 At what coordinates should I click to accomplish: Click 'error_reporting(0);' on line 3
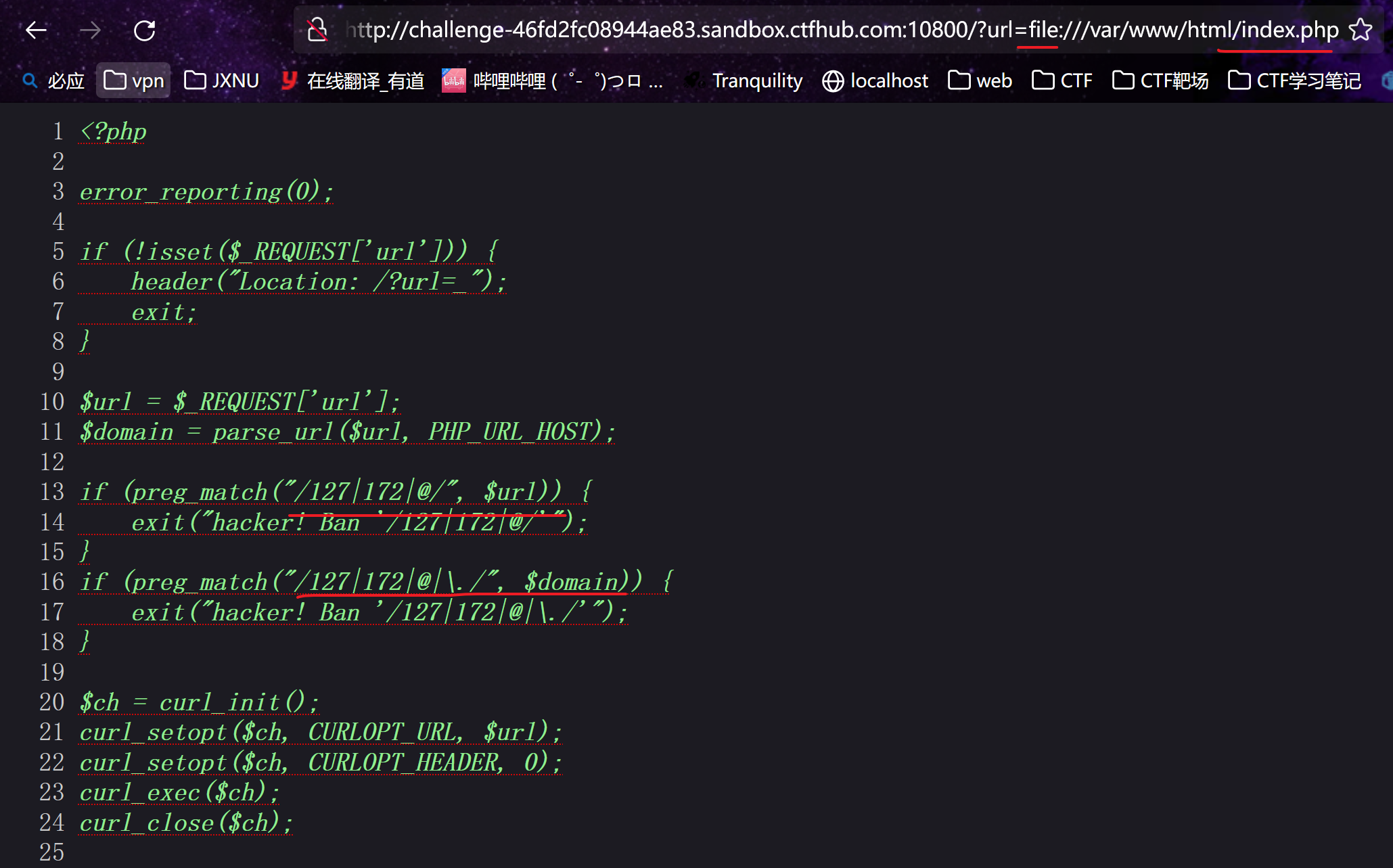(x=206, y=191)
